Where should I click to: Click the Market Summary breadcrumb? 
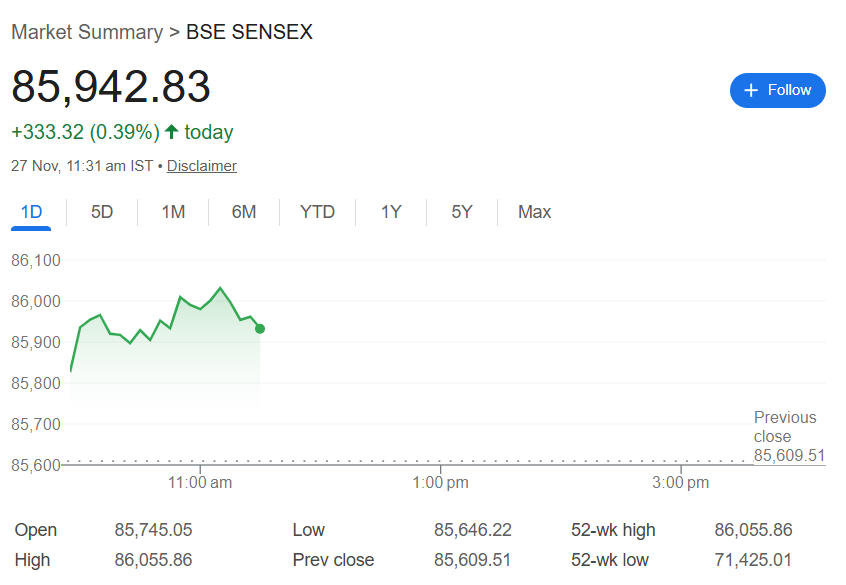coord(86,32)
